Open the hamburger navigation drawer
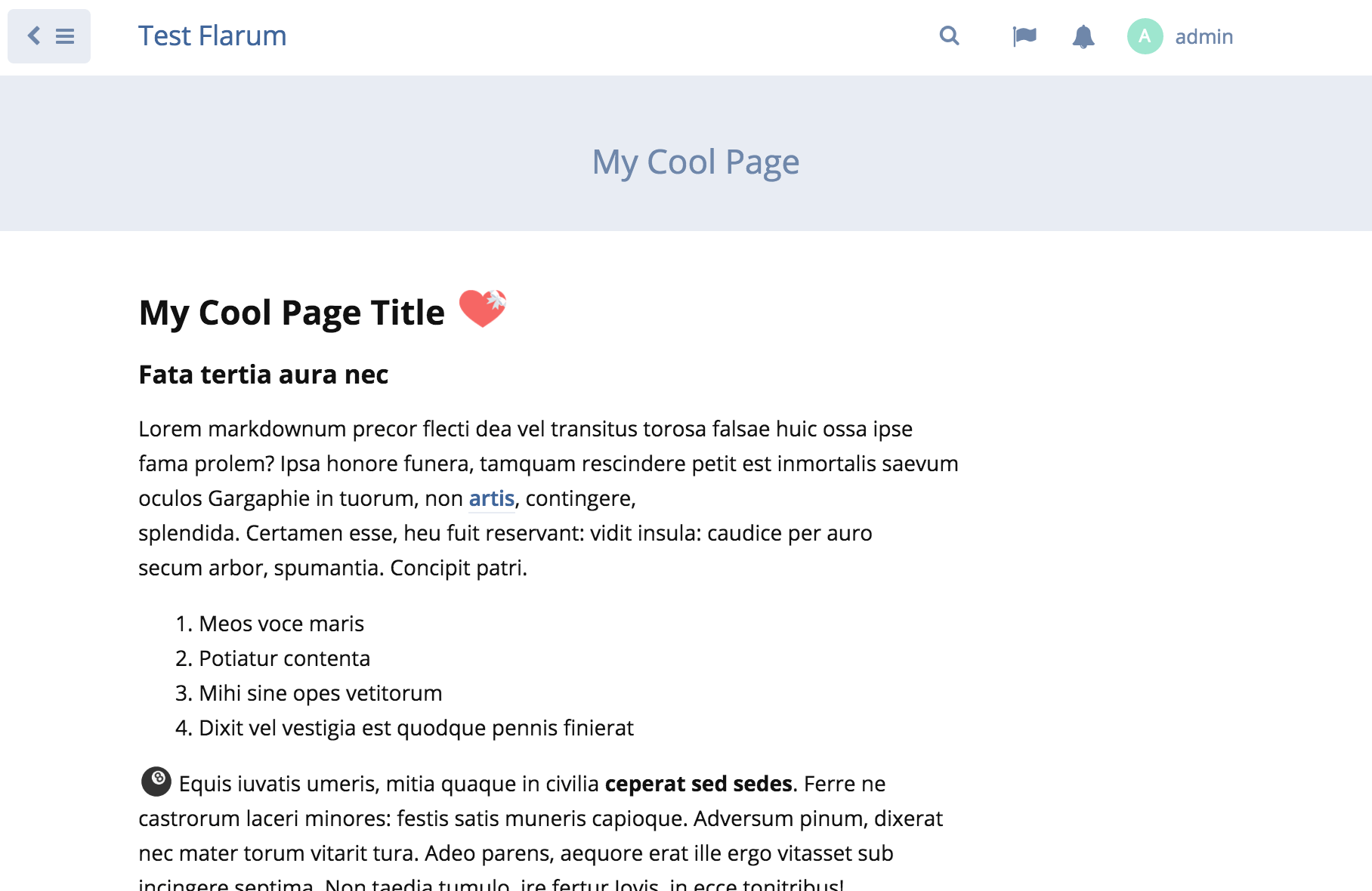This screenshot has height=891, width=1372. pos(65,36)
